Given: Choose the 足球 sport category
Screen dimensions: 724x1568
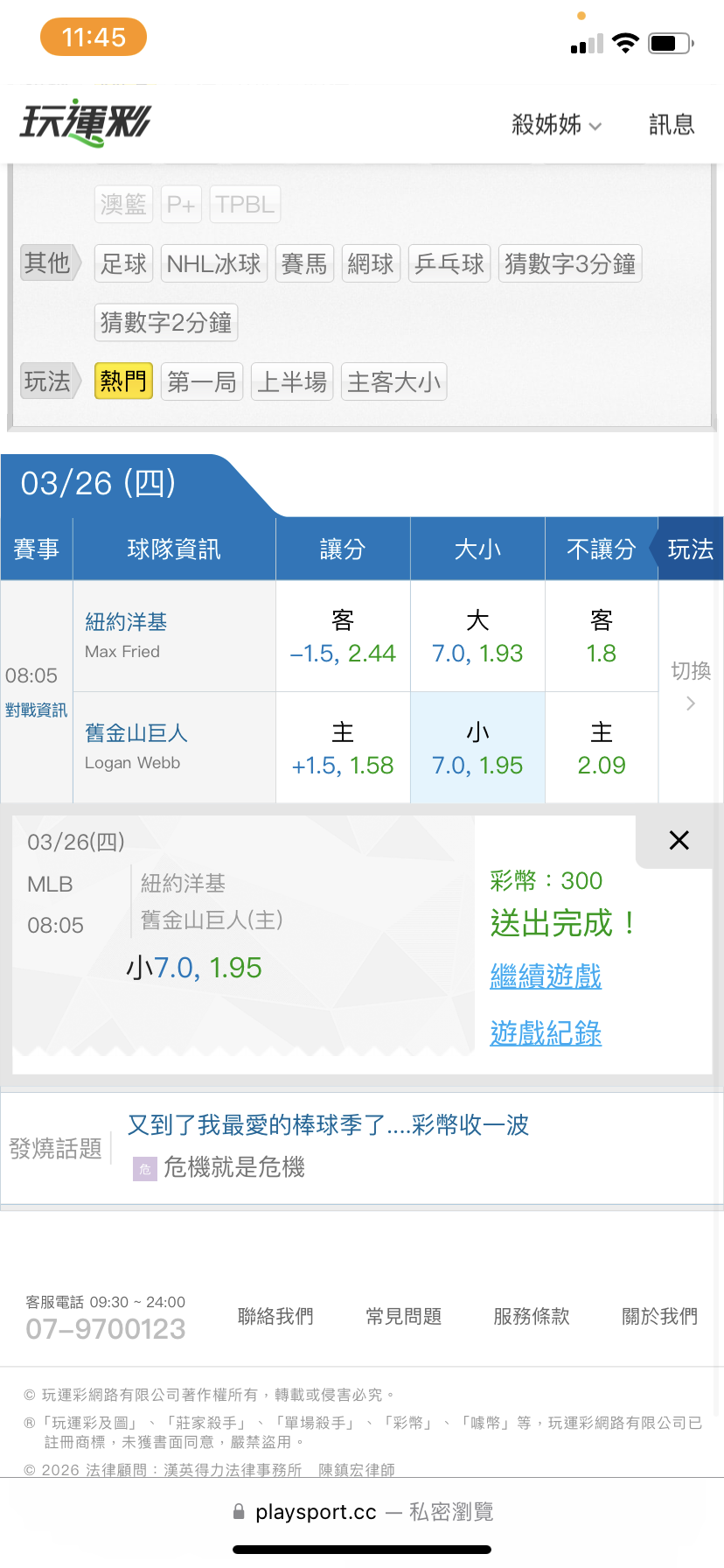Looking at the screenshot, I should pyautogui.click(x=123, y=263).
